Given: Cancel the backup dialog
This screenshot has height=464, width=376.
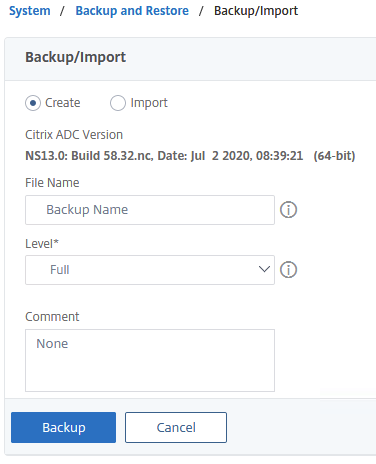Looking at the screenshot, I should click(x=176, y=427).
